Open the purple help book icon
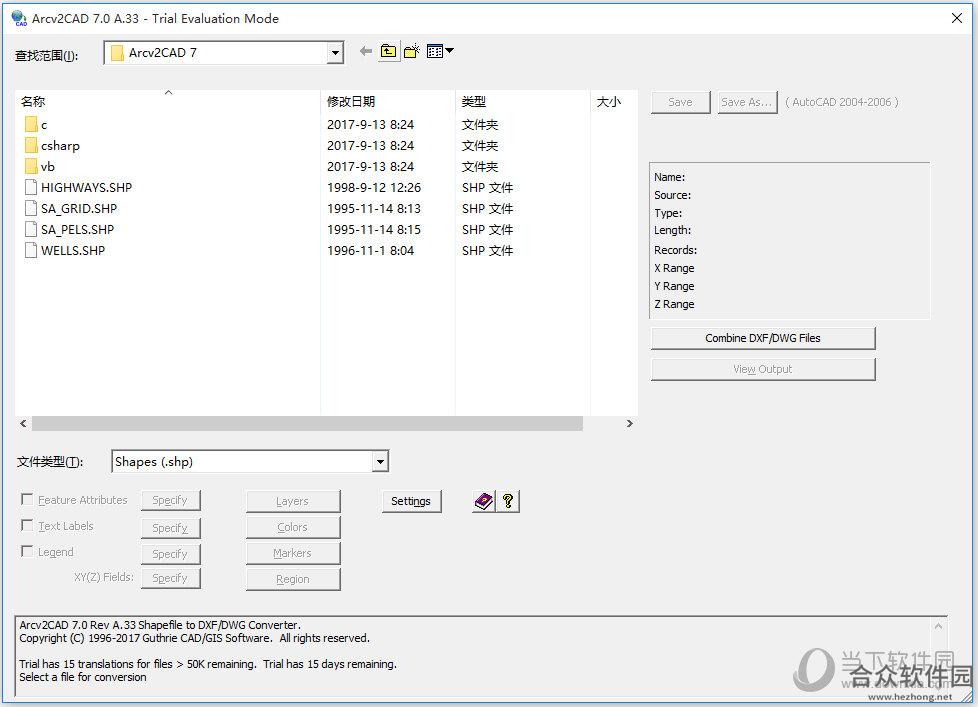 [x=484, y=501]
